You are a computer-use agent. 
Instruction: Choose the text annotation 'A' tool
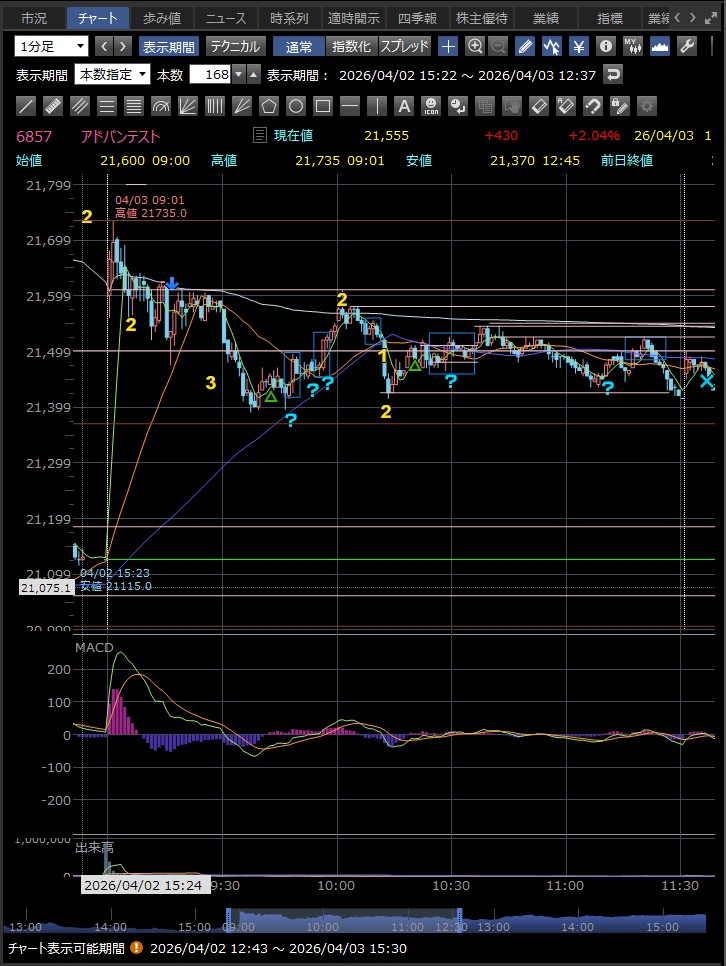pyautogui.click(x=403, y=106)
